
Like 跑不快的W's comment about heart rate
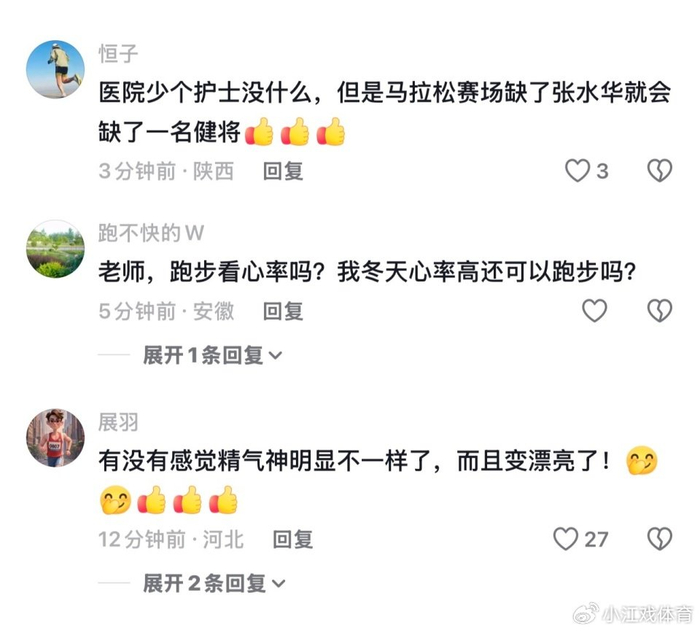tap(594, 311)
